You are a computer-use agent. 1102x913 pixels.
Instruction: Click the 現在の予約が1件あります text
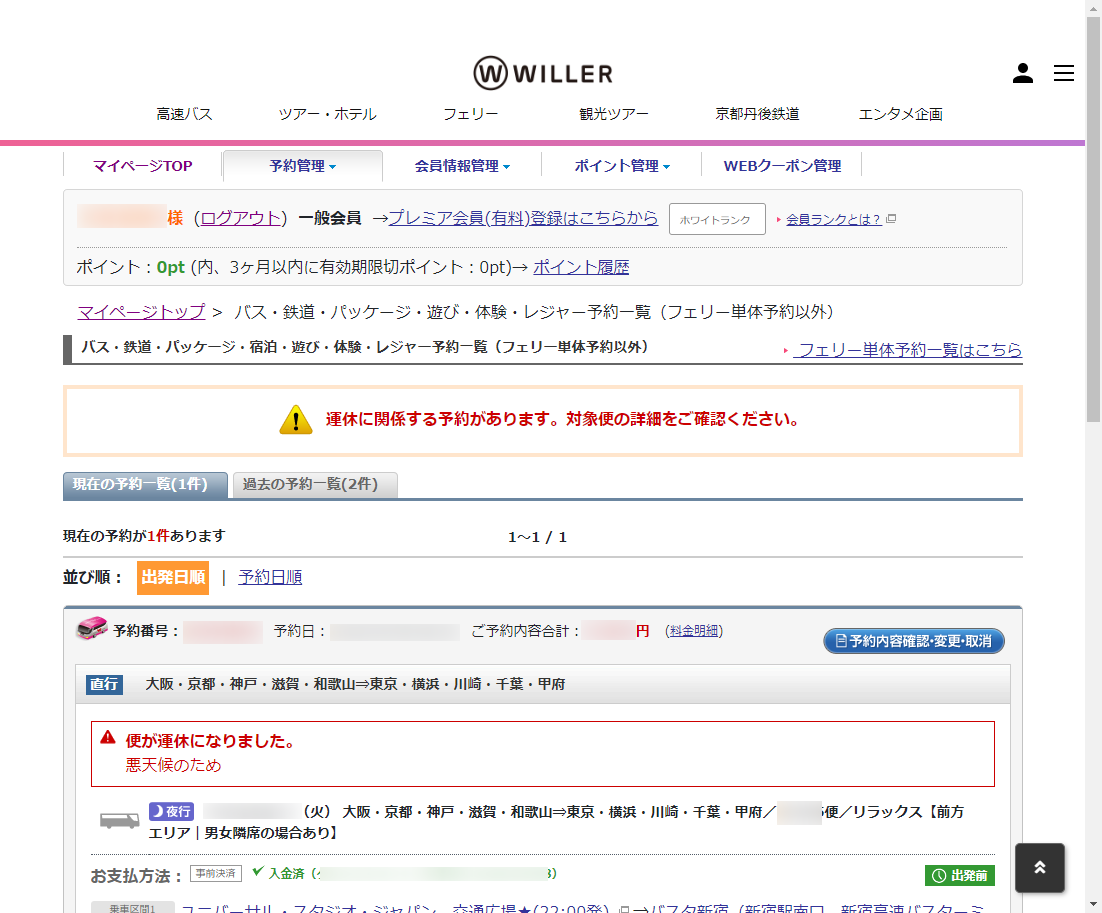pos(144,536)
